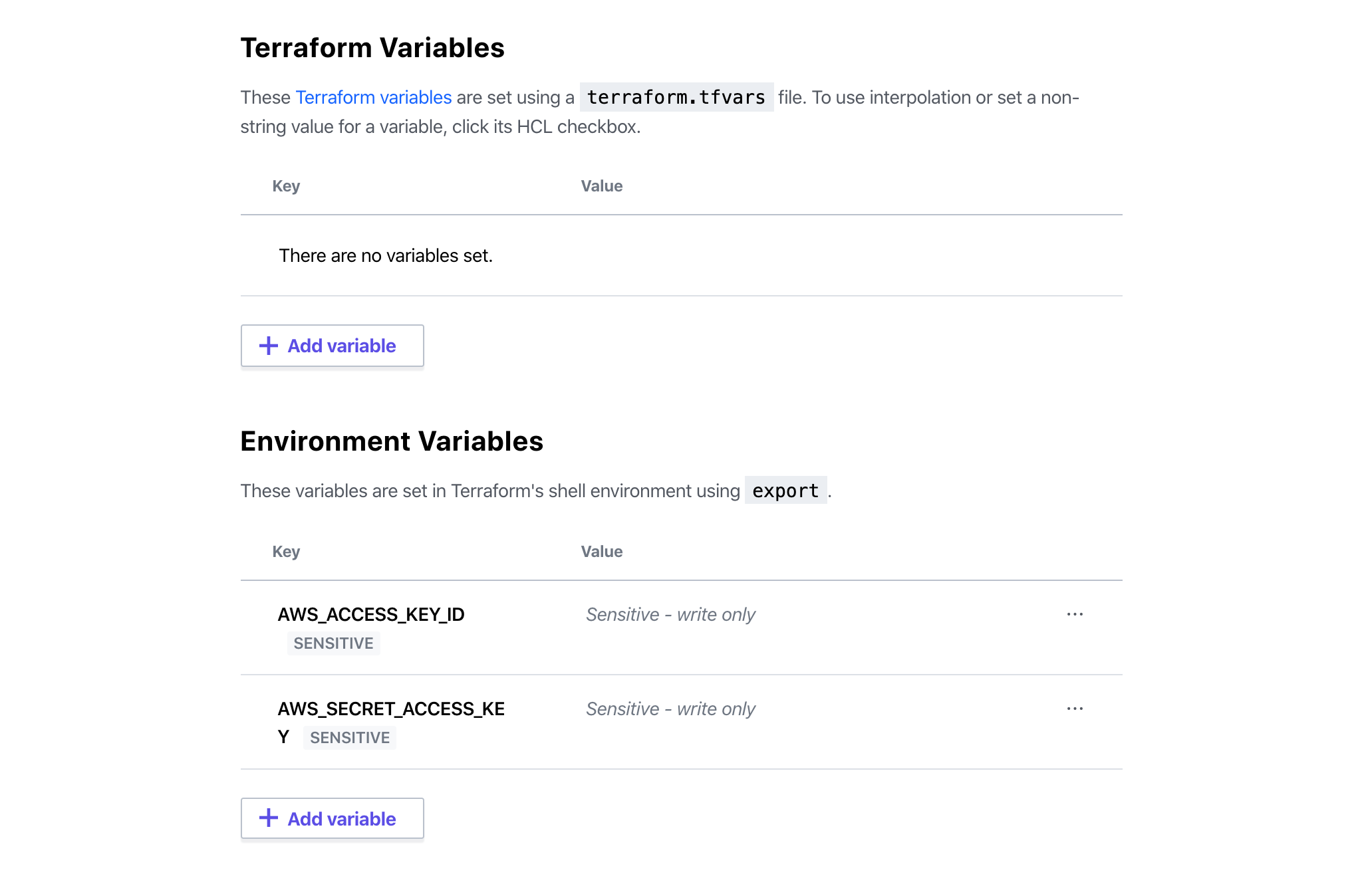1362x896 pixels.
Task: Click plus icon in Terraform Add variable
Action: tap(268, 346)
